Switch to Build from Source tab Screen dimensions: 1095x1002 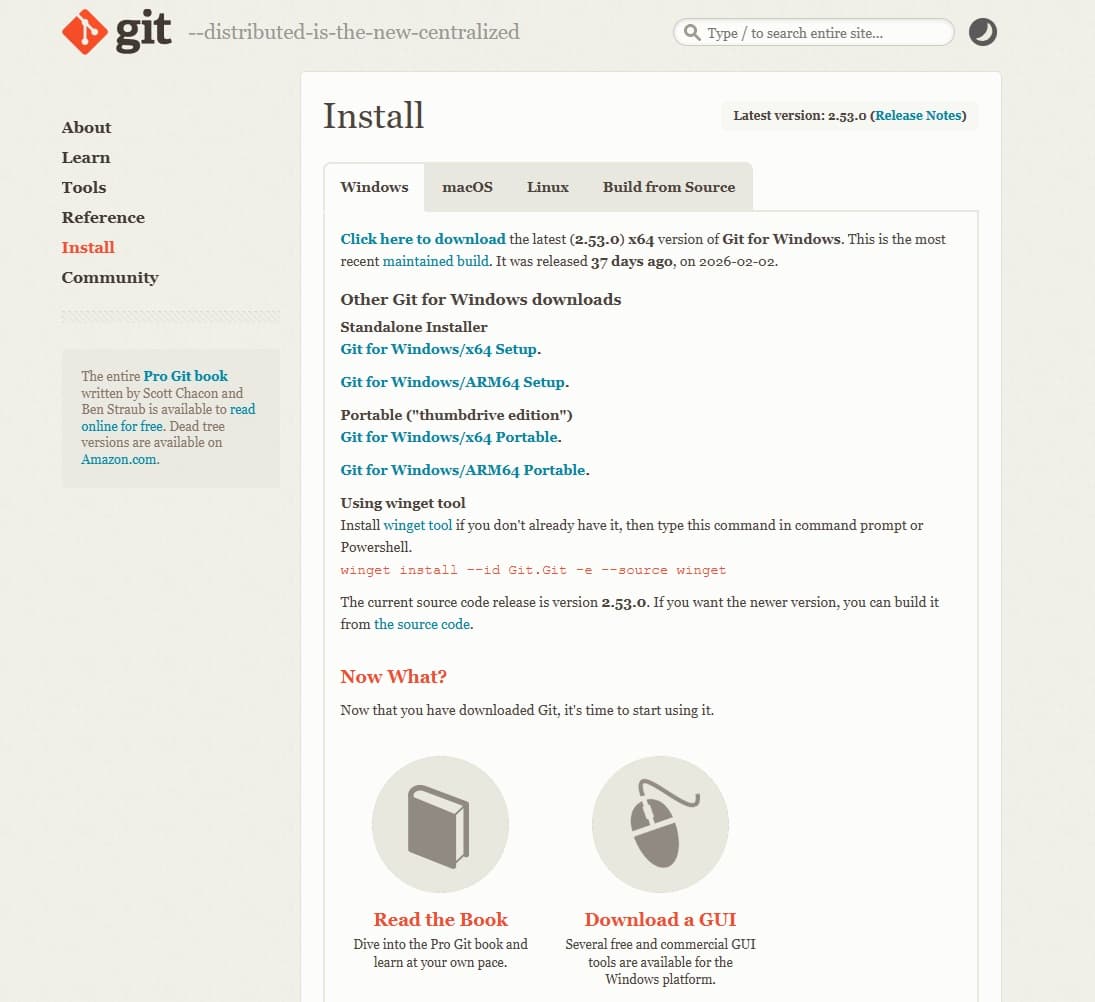click(669, 187)
